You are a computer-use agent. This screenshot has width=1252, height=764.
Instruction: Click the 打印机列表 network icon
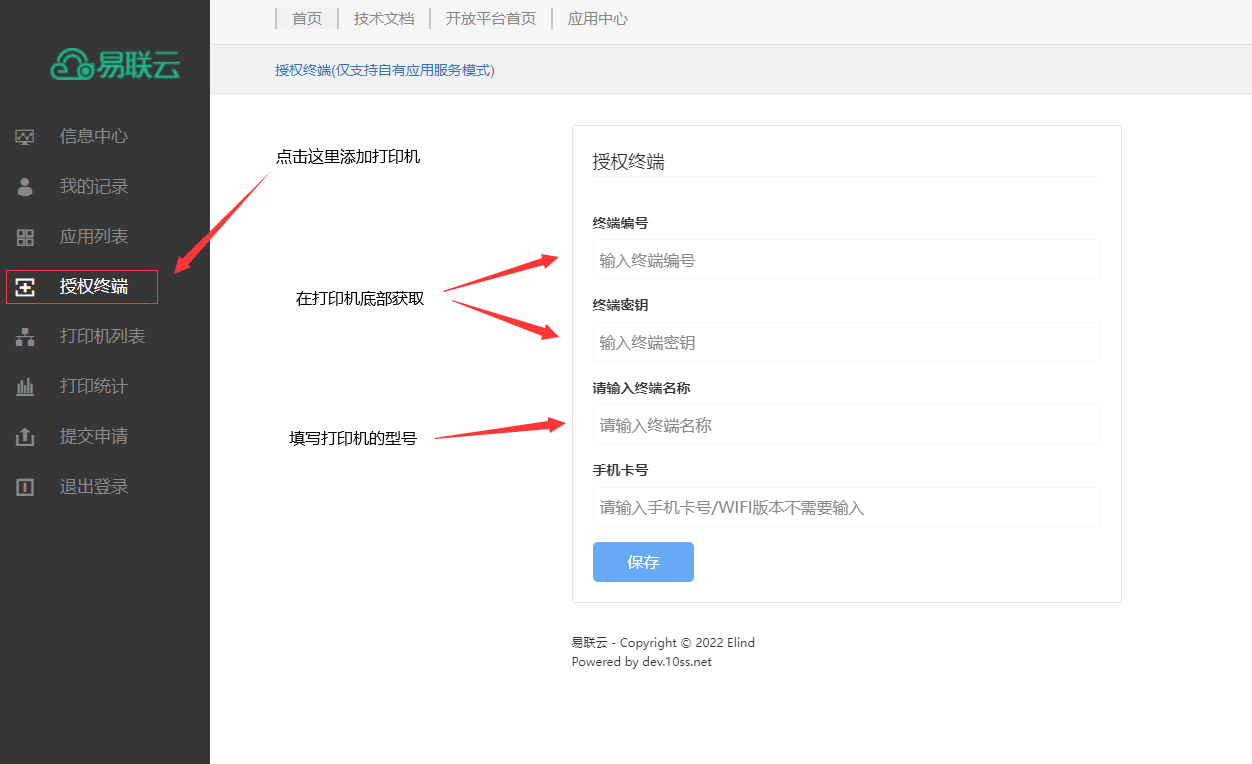click(x=25, y=337)
